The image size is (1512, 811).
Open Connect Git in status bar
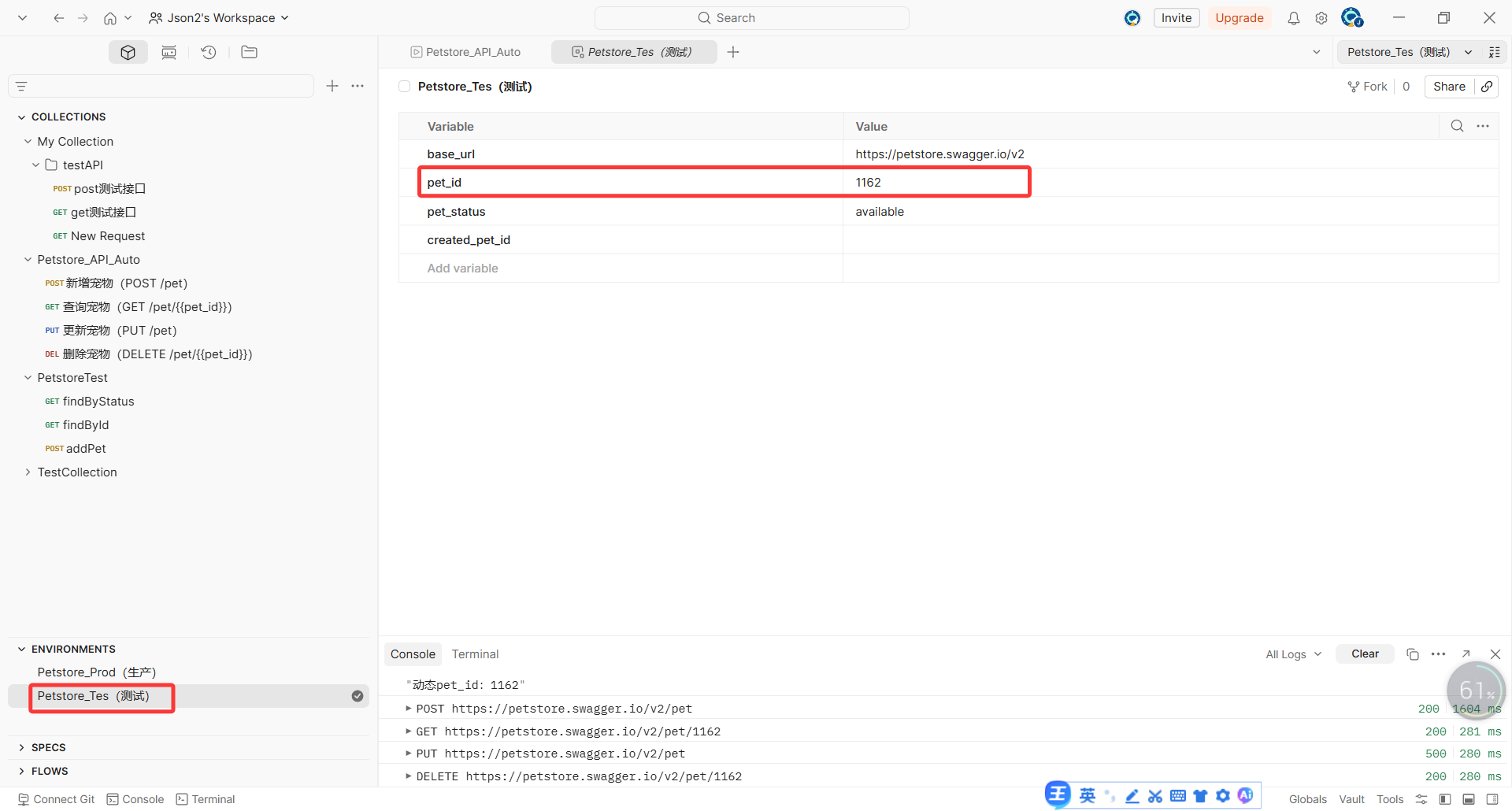coord(56,799)
